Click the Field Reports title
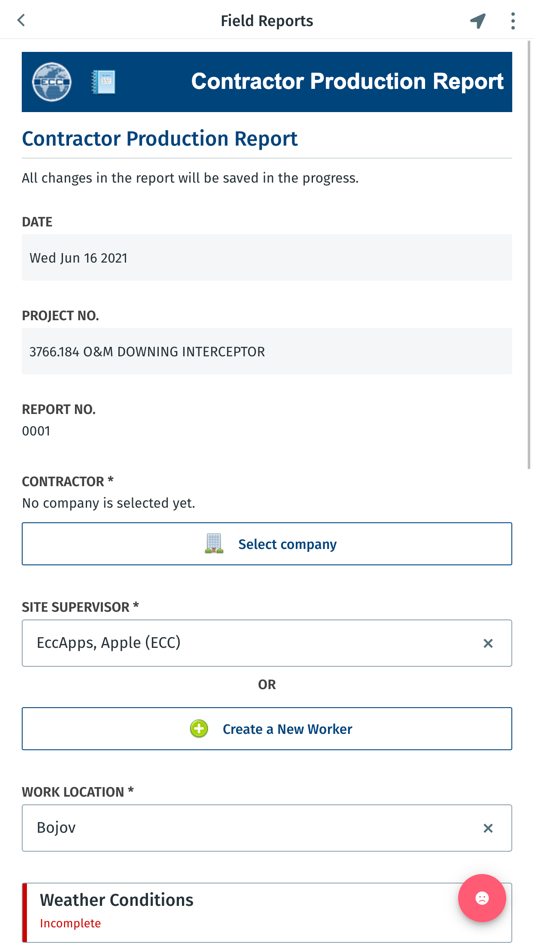The image size is (534, 950). [x=267, y=21]
